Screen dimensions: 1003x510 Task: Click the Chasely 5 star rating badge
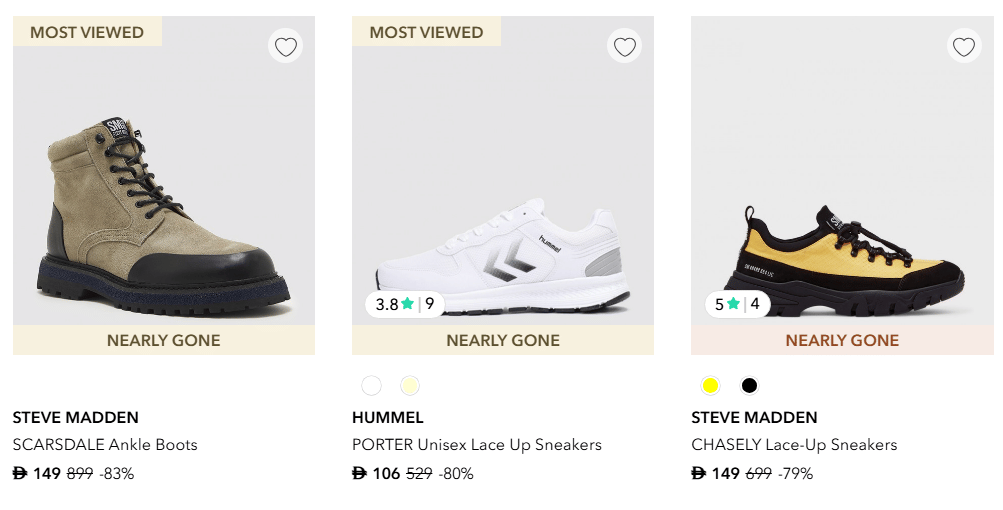coord(737,304)
